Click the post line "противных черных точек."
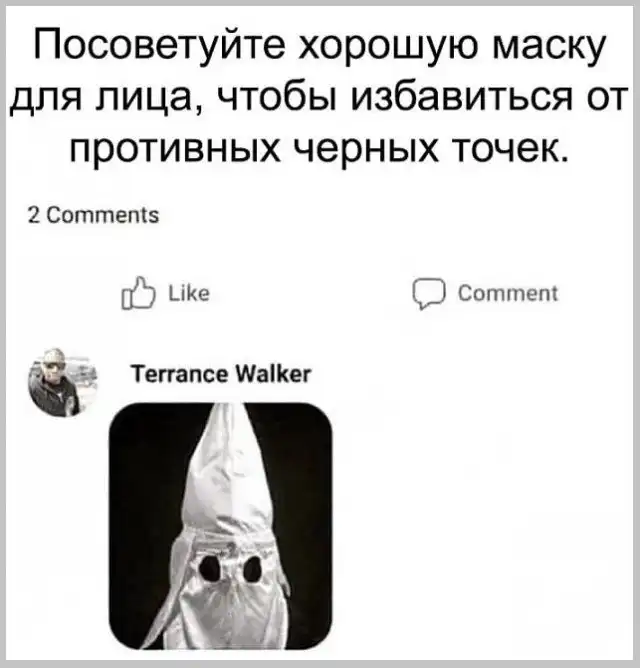Viewport: 640px width, 668px height. coord(319,148)
